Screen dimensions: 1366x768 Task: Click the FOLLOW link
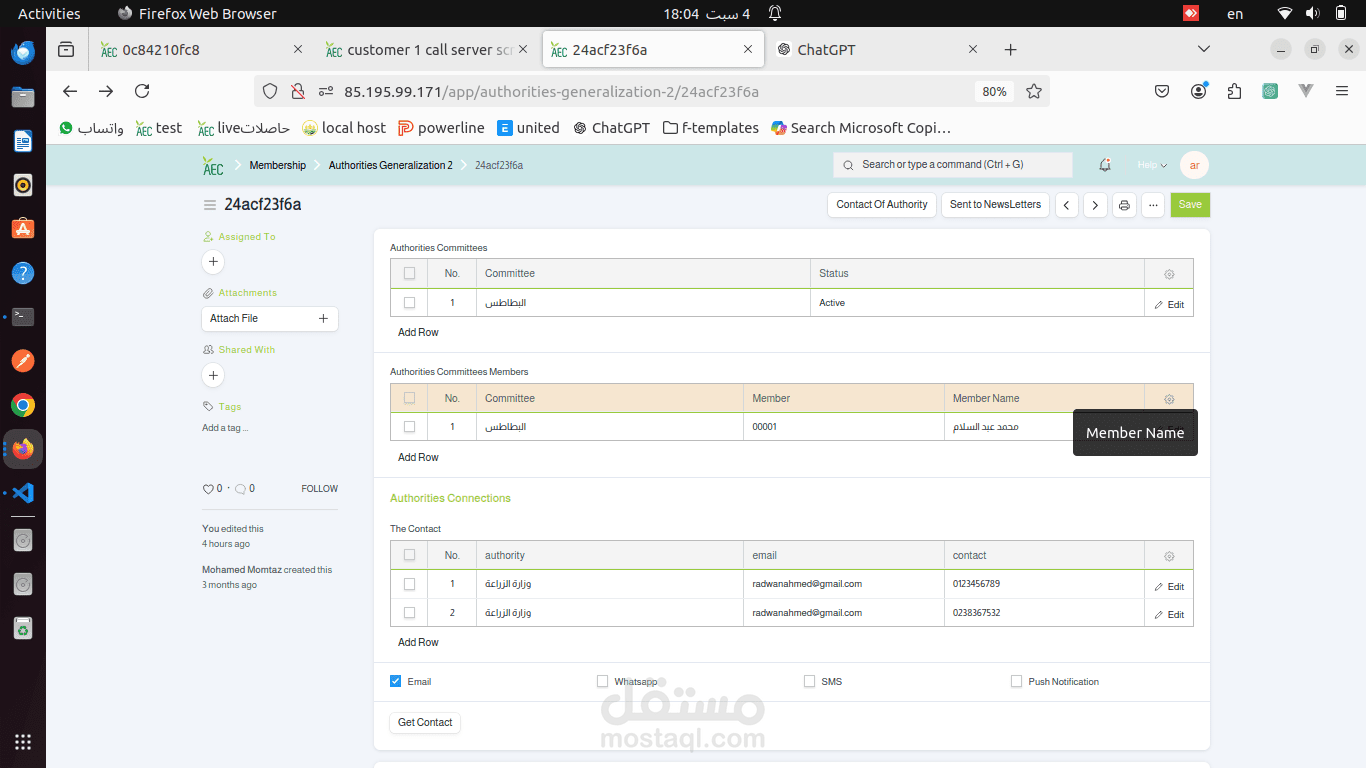(x=320, y=489)
